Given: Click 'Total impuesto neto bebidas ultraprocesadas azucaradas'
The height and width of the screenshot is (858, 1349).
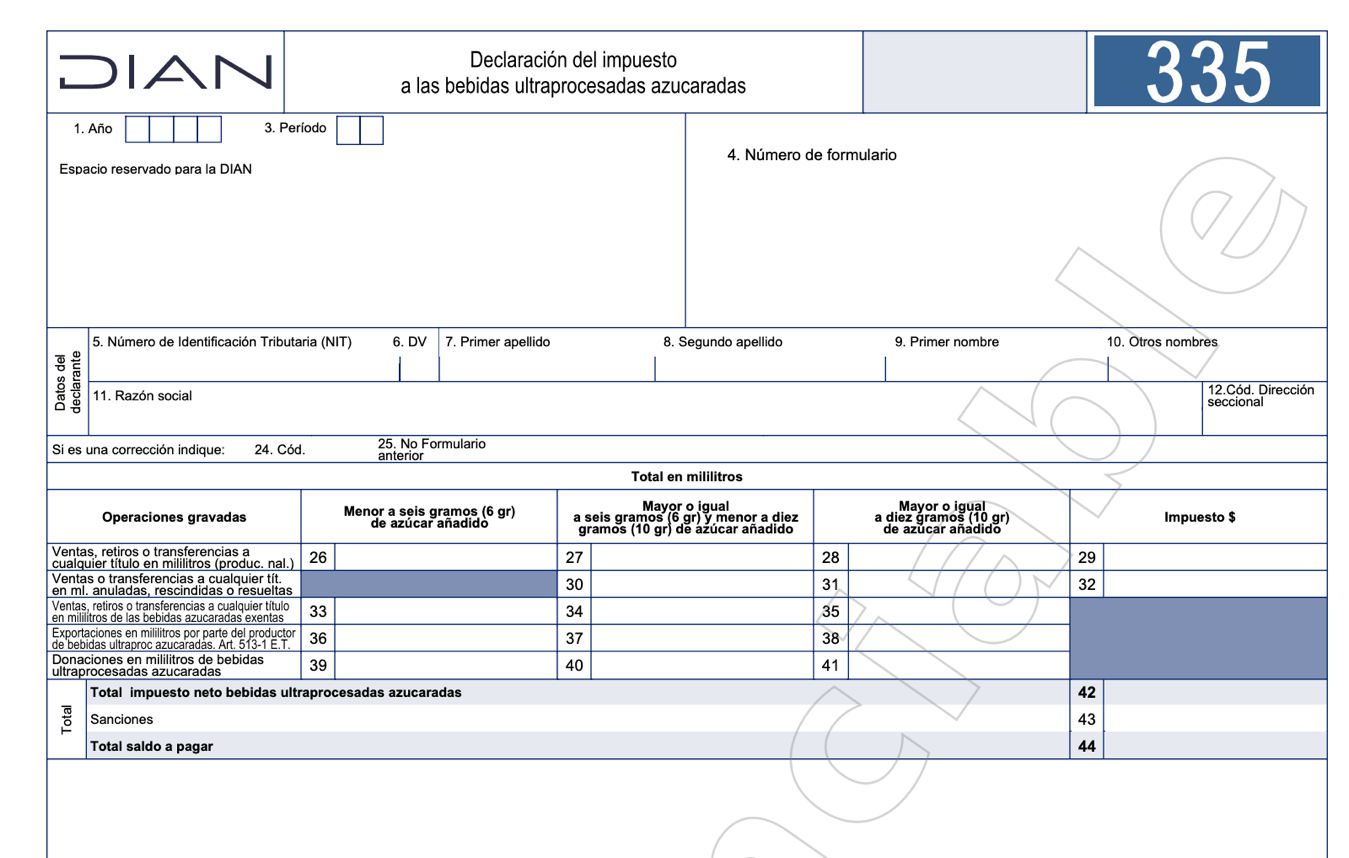Looking at the screenshot, I should [276, 693].
